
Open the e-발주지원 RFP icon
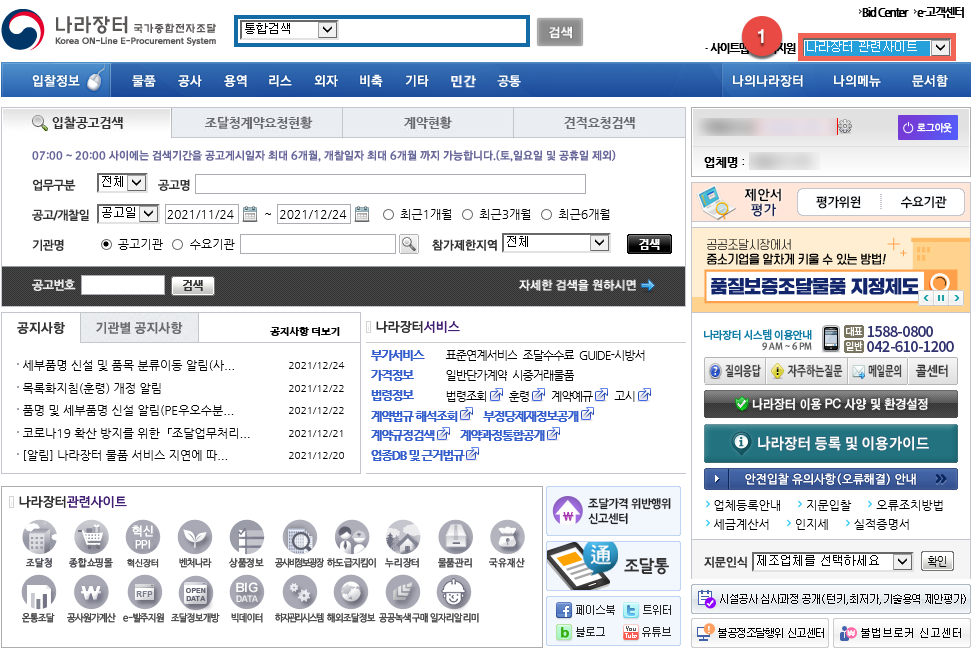tap(144, 592)
